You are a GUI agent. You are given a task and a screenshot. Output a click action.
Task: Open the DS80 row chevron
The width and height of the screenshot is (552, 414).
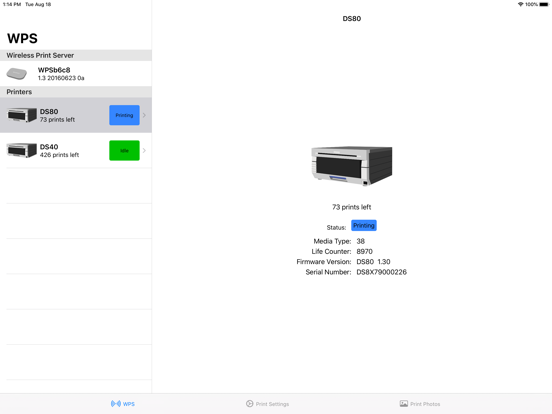click(x=144, y=115)
